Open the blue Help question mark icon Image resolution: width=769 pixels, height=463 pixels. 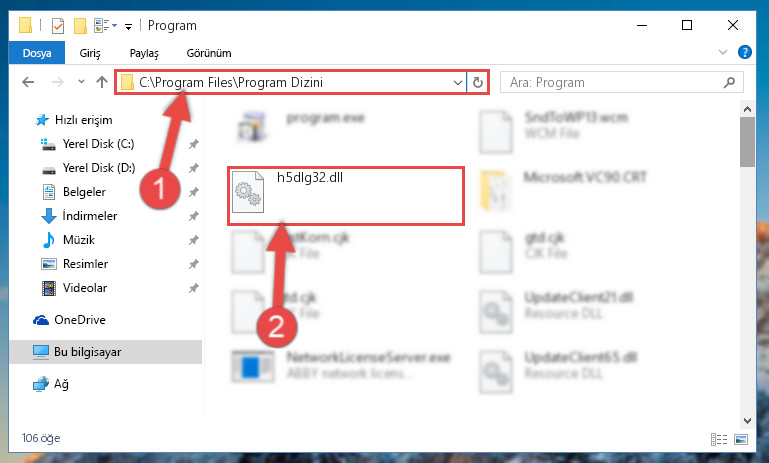coord(744,52)
